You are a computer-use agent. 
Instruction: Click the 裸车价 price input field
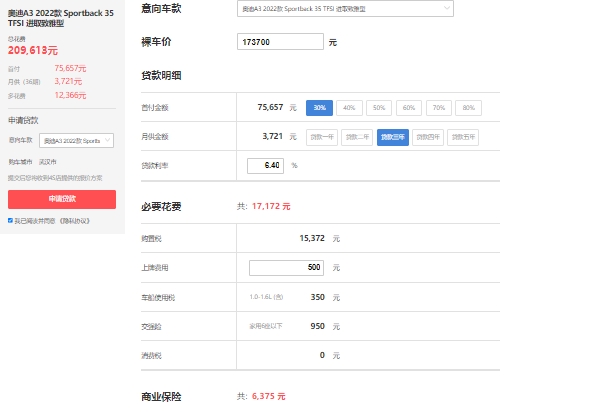click(x=281, y=42)
